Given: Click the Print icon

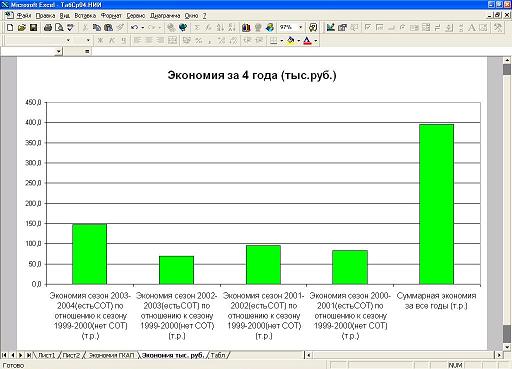Looking at the screenshot, I should coord(48,27).
